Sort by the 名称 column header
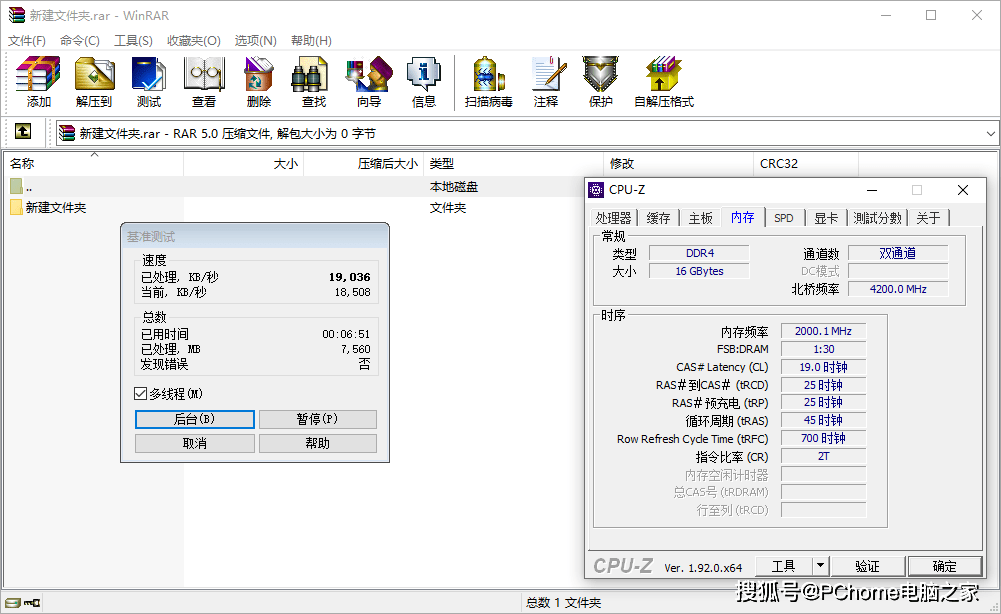Viewport: 1001px width, 614px height. [x=94, y=163]
